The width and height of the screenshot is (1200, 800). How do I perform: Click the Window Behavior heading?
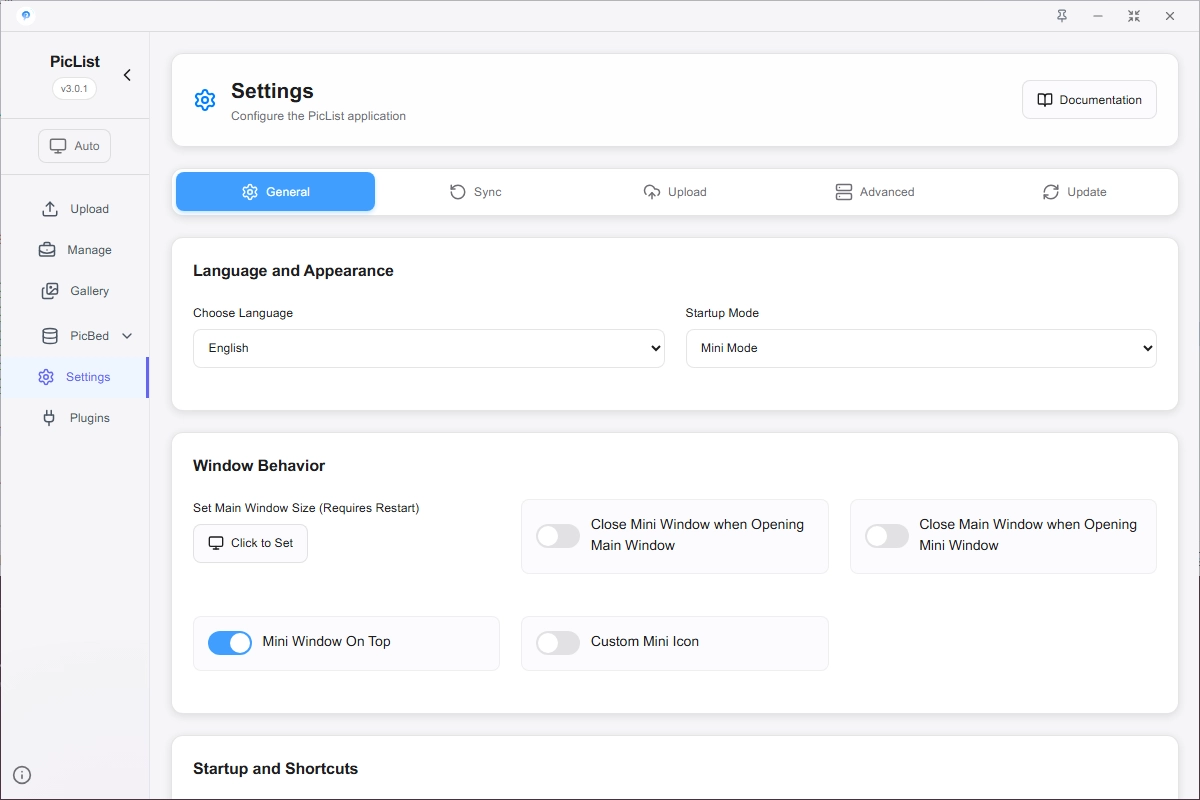[x=259, y=466]
